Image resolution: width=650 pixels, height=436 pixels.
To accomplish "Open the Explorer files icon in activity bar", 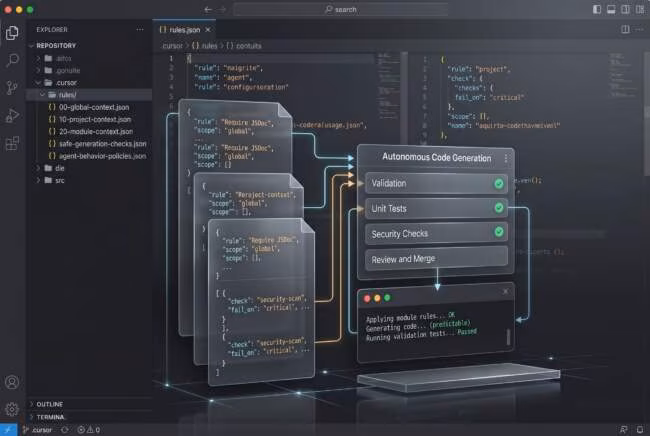I will 12,33.
